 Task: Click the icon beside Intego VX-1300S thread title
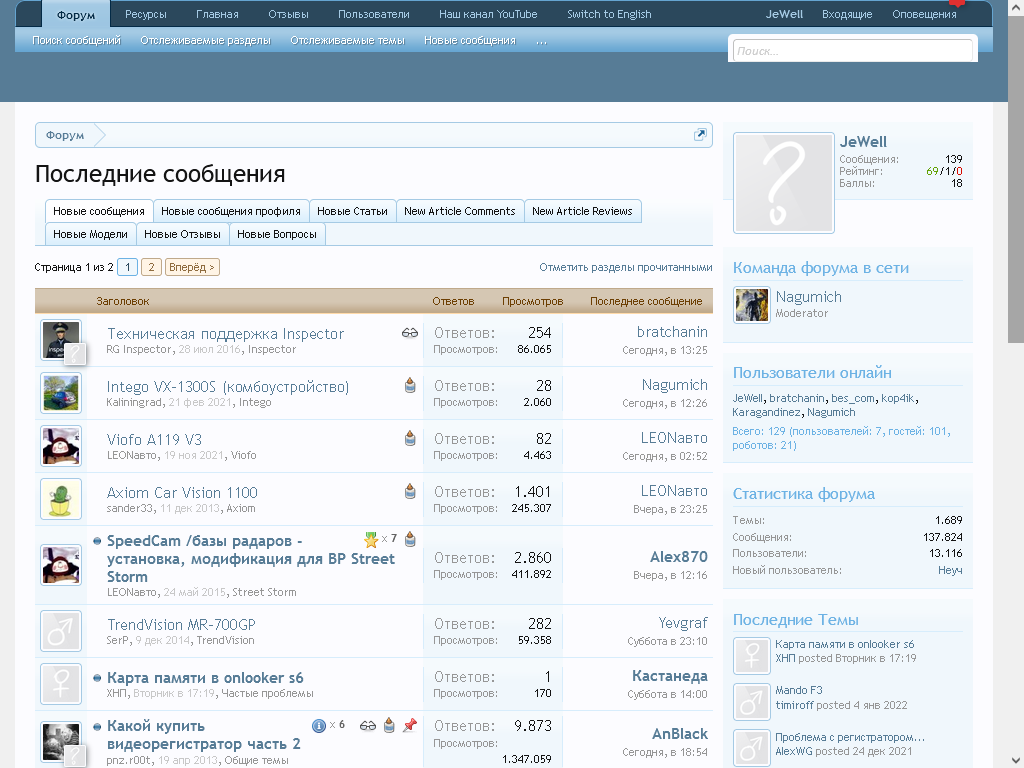(410, 386)
